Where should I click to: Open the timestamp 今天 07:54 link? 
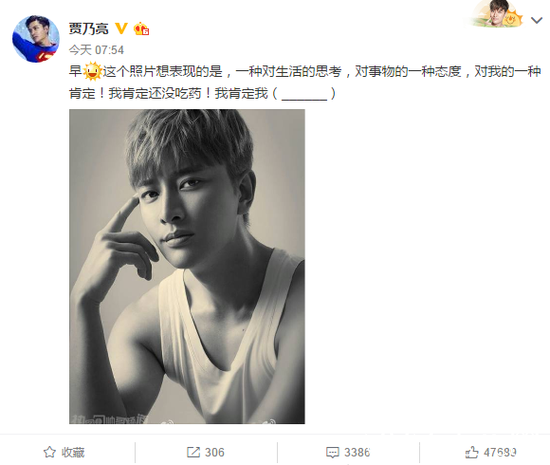[96, 50]
